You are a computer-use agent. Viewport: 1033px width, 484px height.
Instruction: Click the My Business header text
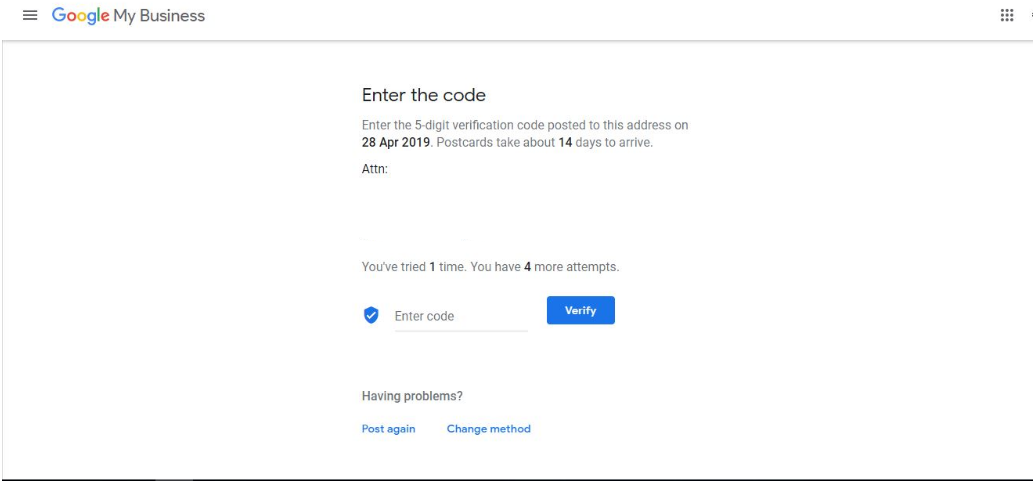point(159,16)
